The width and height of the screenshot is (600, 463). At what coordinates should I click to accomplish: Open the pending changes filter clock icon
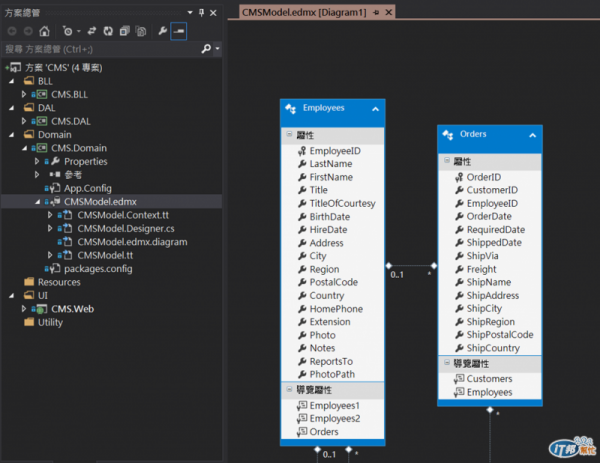pyautogui.click(x=68, y=31)
